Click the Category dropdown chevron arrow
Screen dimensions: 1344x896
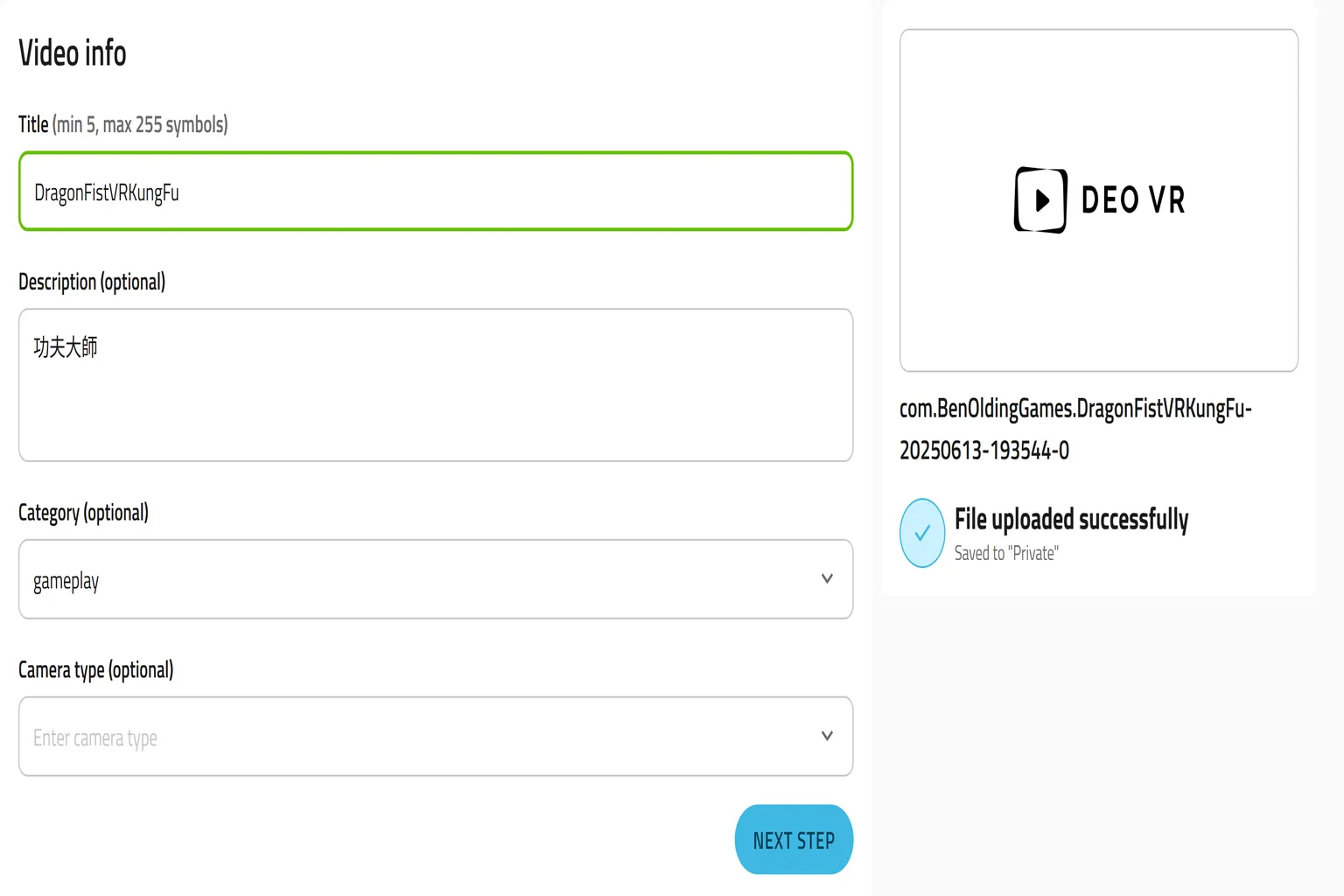(827, 578)
